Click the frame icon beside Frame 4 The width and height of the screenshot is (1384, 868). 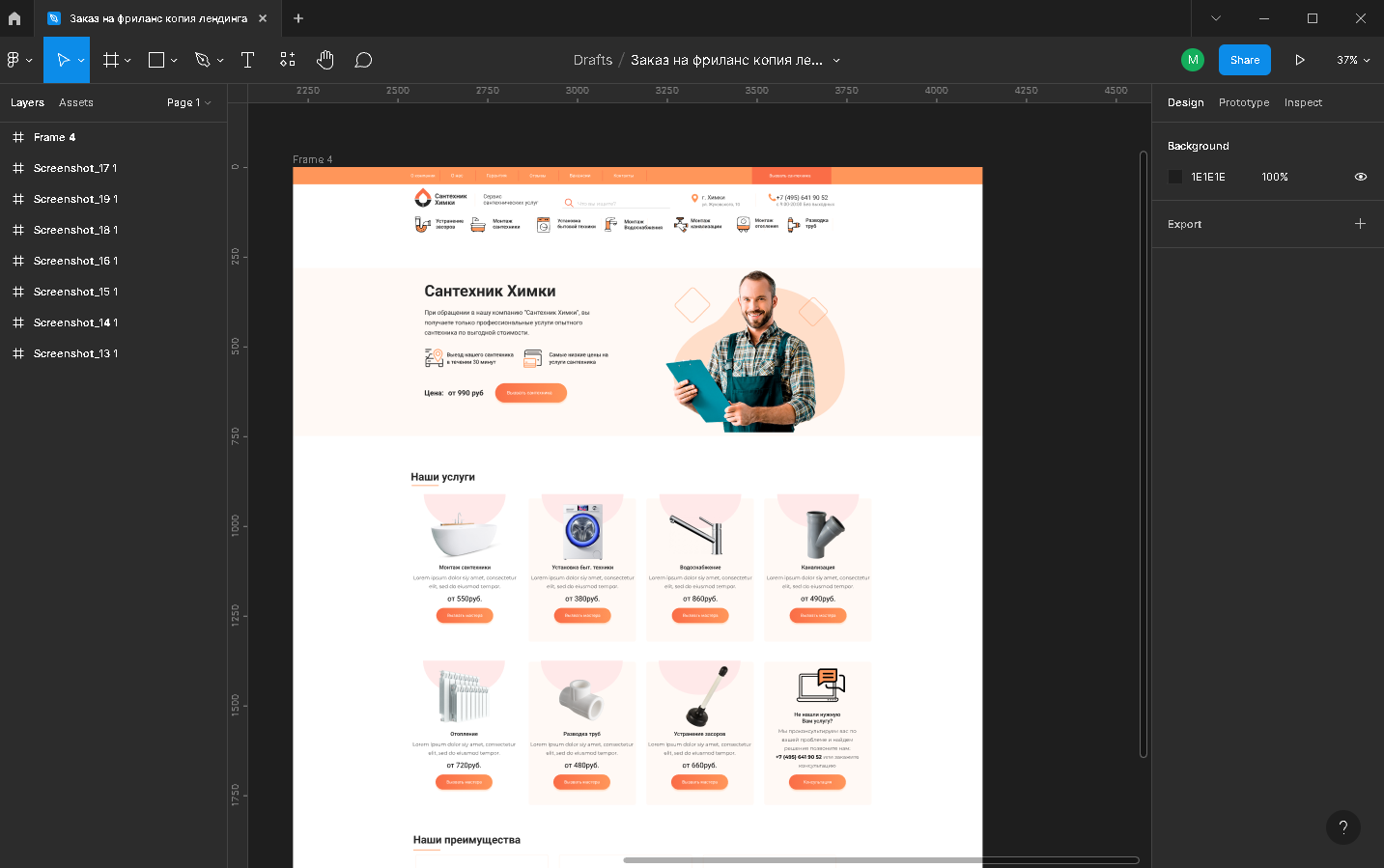tap(18, 137)
